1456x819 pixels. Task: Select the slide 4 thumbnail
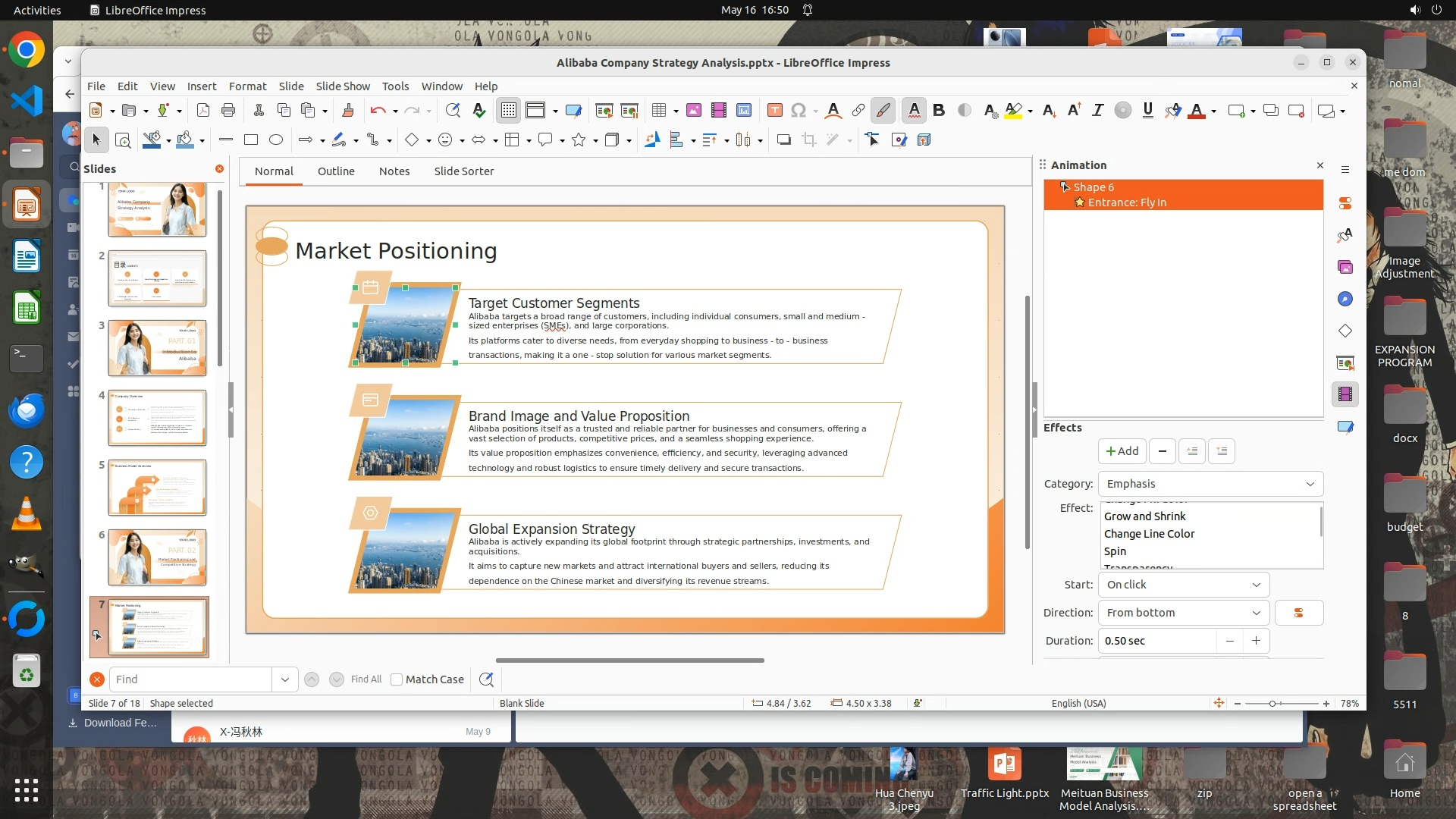pos(157,418)
